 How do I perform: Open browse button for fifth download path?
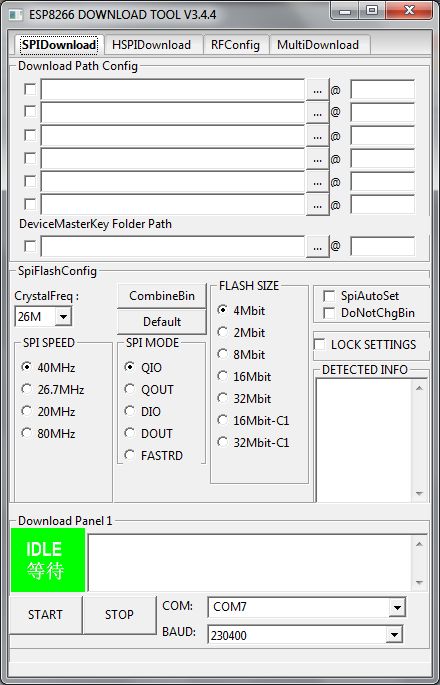[318, 182]
